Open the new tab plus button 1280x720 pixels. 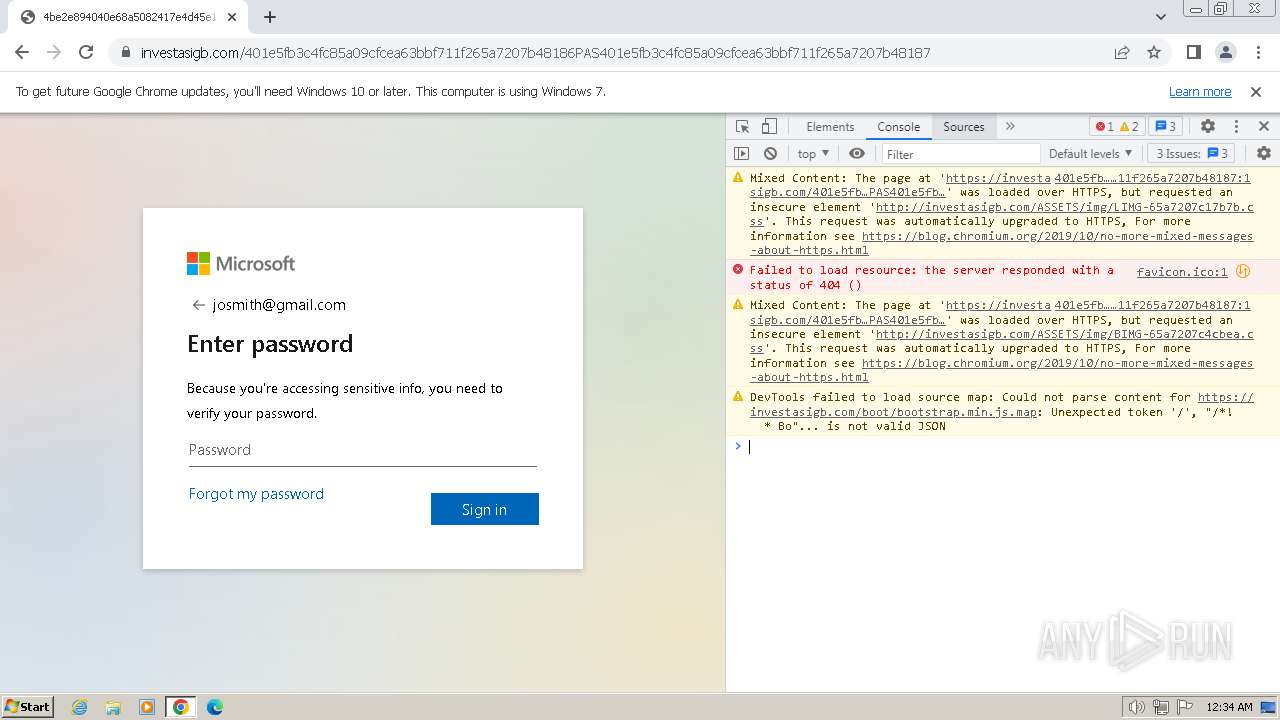270,17
